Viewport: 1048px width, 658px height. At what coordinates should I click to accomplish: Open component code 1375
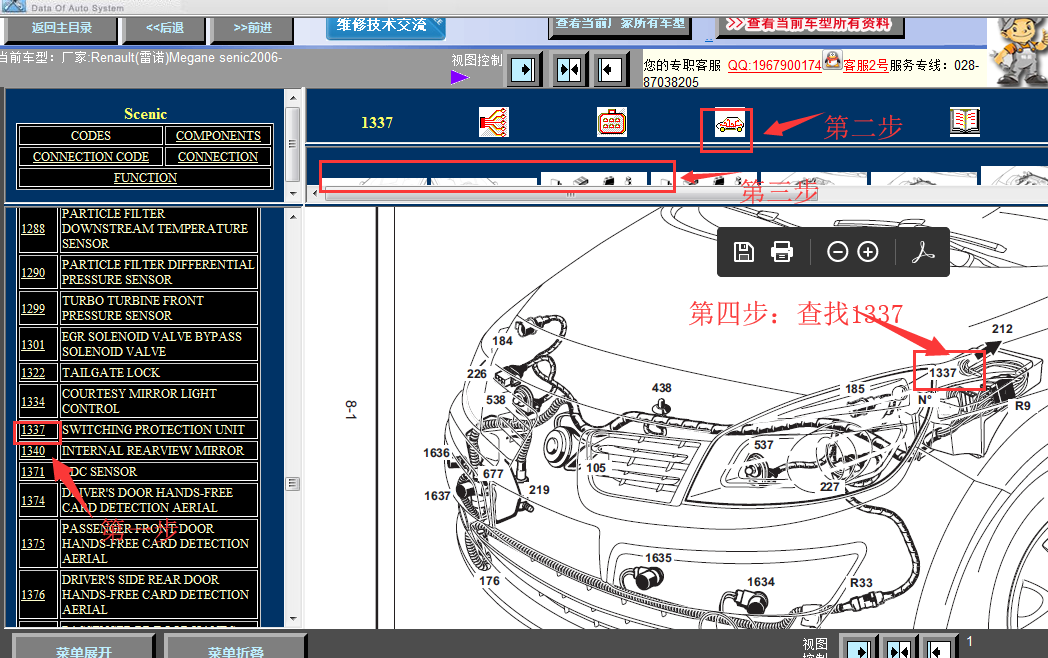(33, 544)
